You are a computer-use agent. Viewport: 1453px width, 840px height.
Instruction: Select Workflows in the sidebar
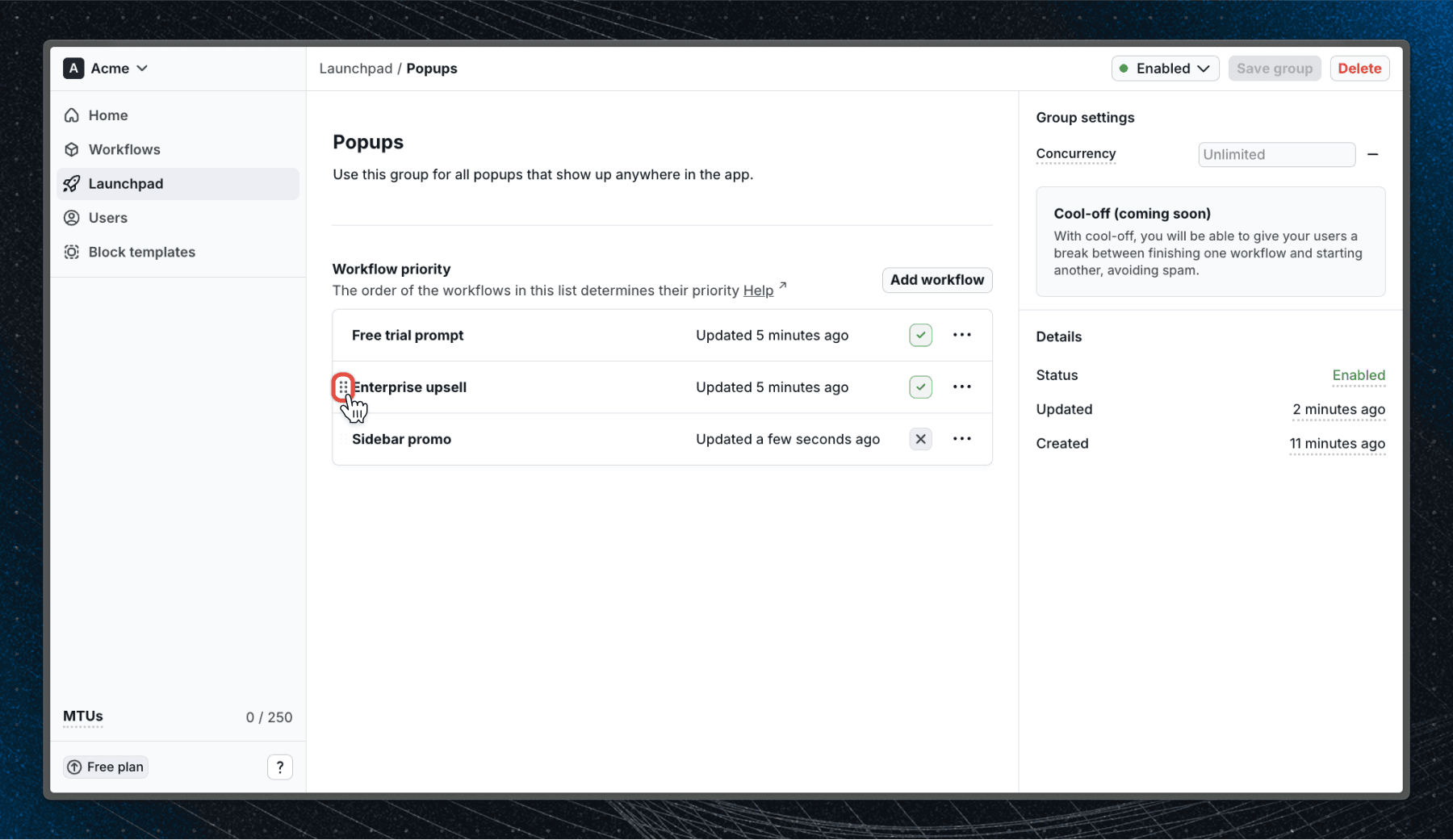(x=124, y=149)
